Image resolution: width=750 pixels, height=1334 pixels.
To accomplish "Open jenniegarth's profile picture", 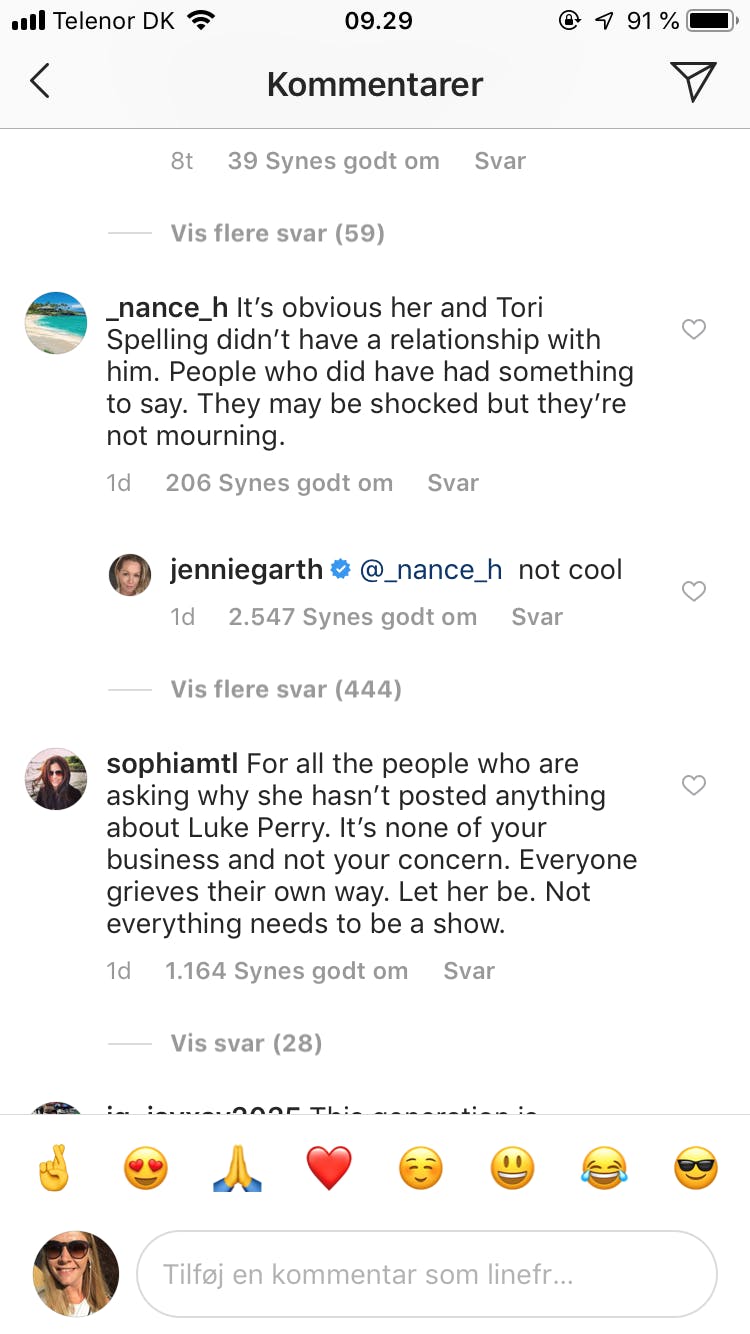I will tap(130, 575).
